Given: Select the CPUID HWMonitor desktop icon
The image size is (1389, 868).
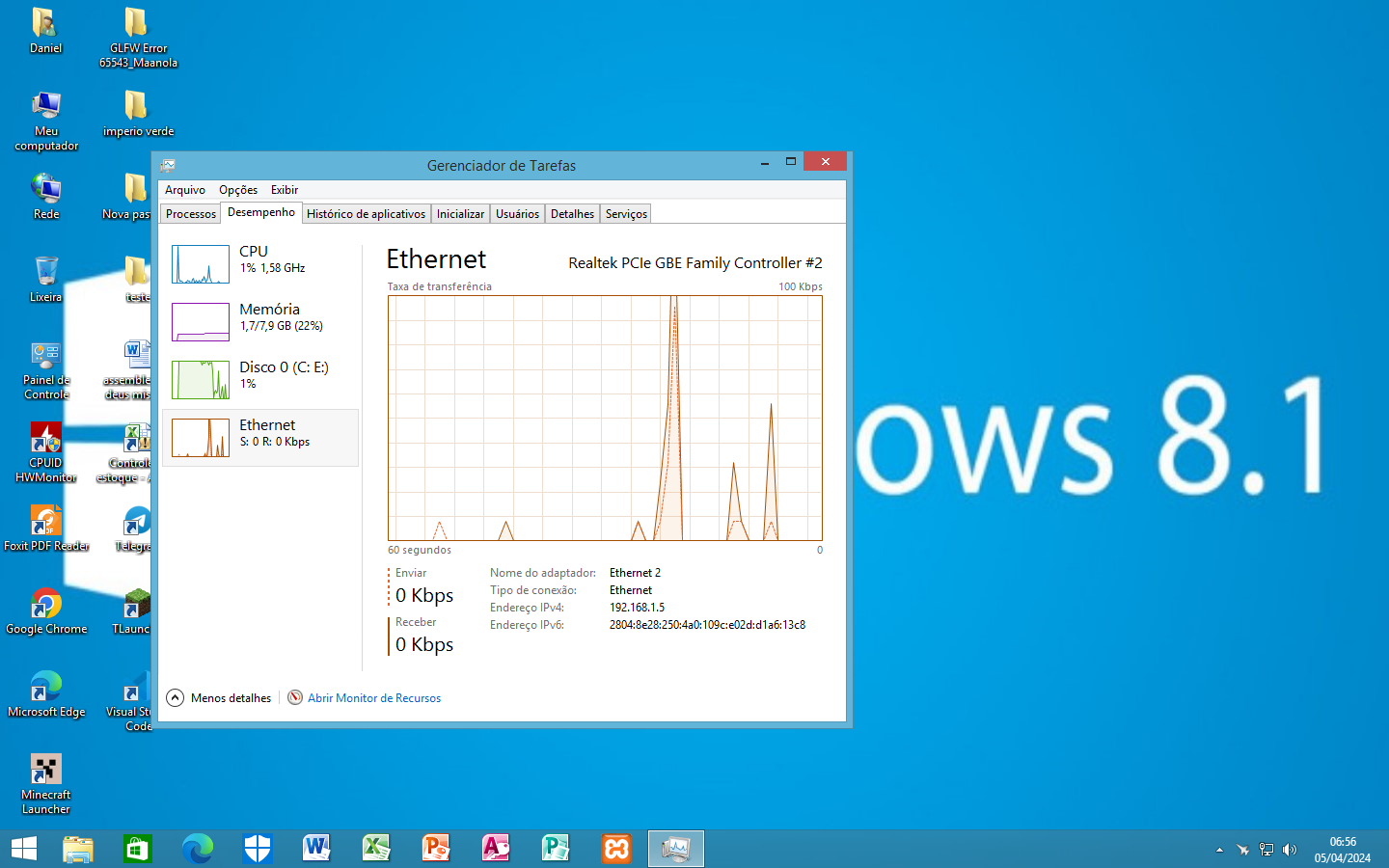Looking at the screenshot, I should (45, 452).
